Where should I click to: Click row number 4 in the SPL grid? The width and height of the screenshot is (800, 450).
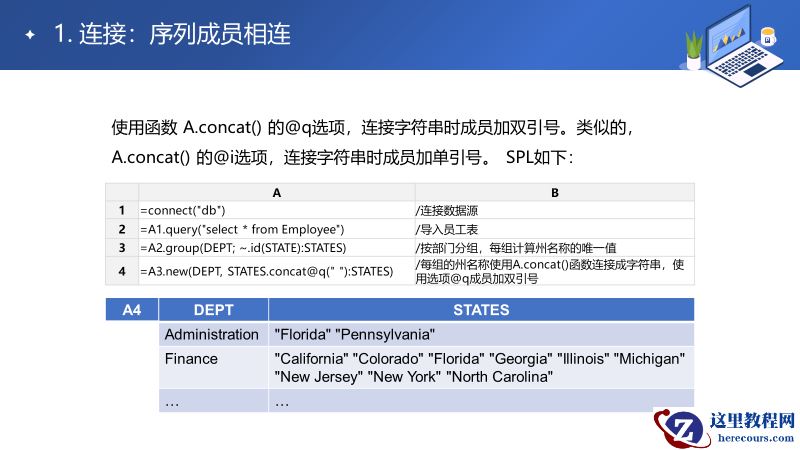[x=122, y=271]
